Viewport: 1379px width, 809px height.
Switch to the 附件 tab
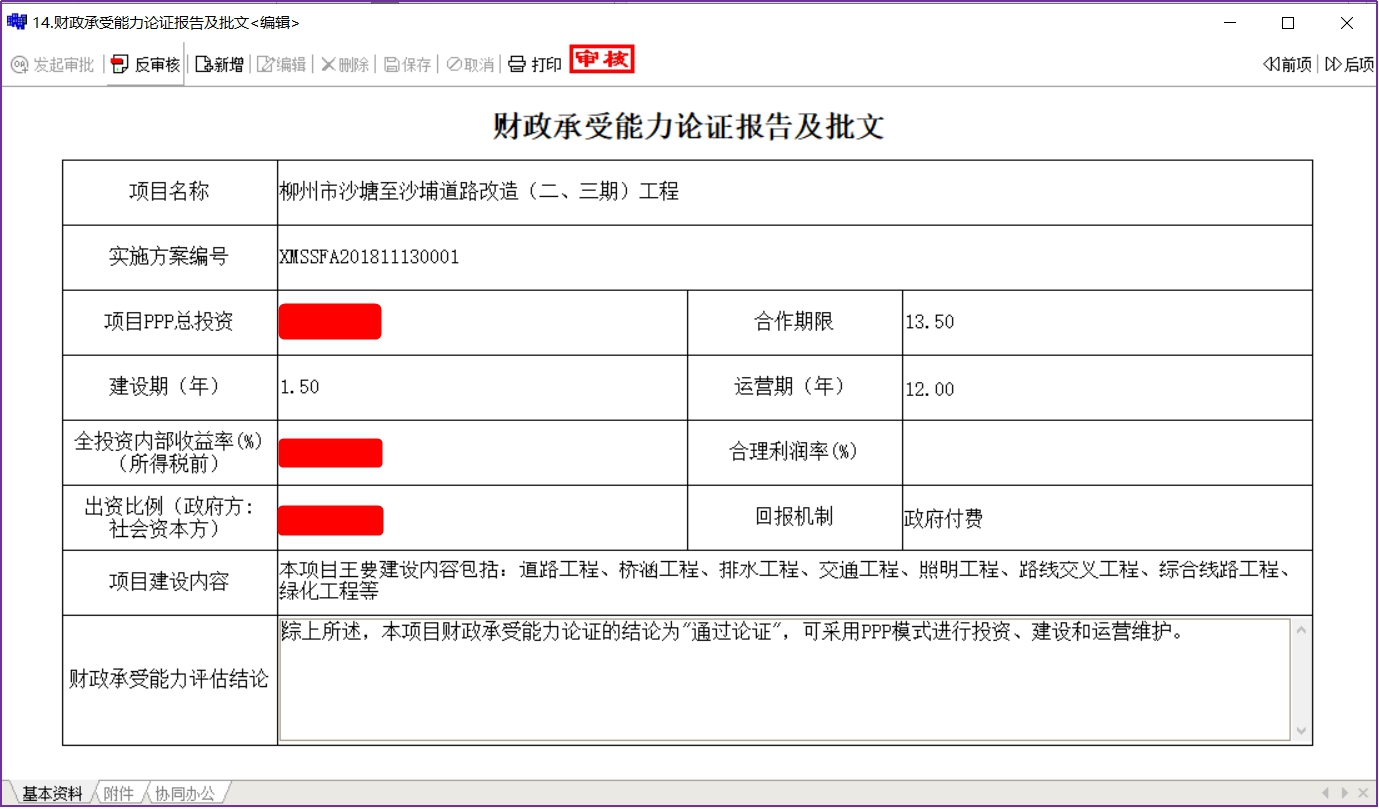(118, 794)
